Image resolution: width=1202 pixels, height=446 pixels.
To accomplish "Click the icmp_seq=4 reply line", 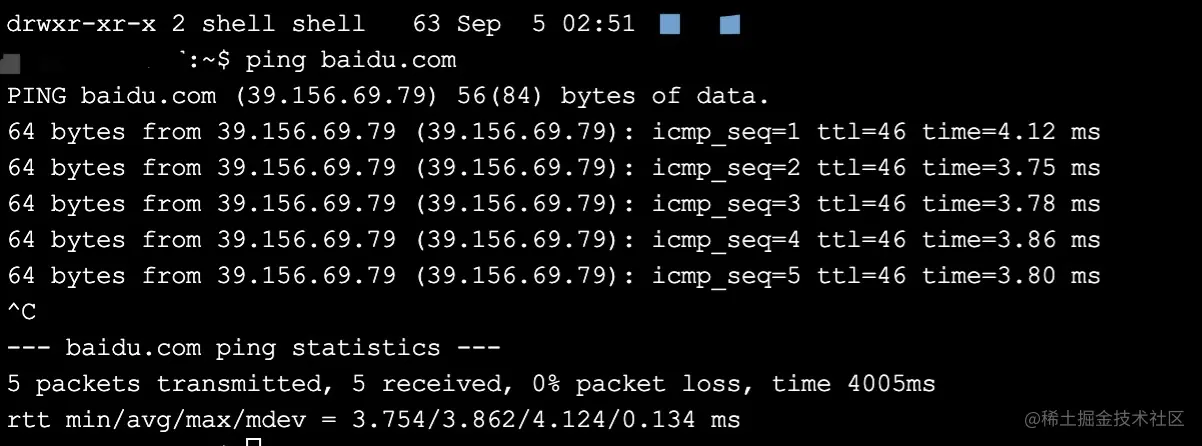I will point(553,240).
